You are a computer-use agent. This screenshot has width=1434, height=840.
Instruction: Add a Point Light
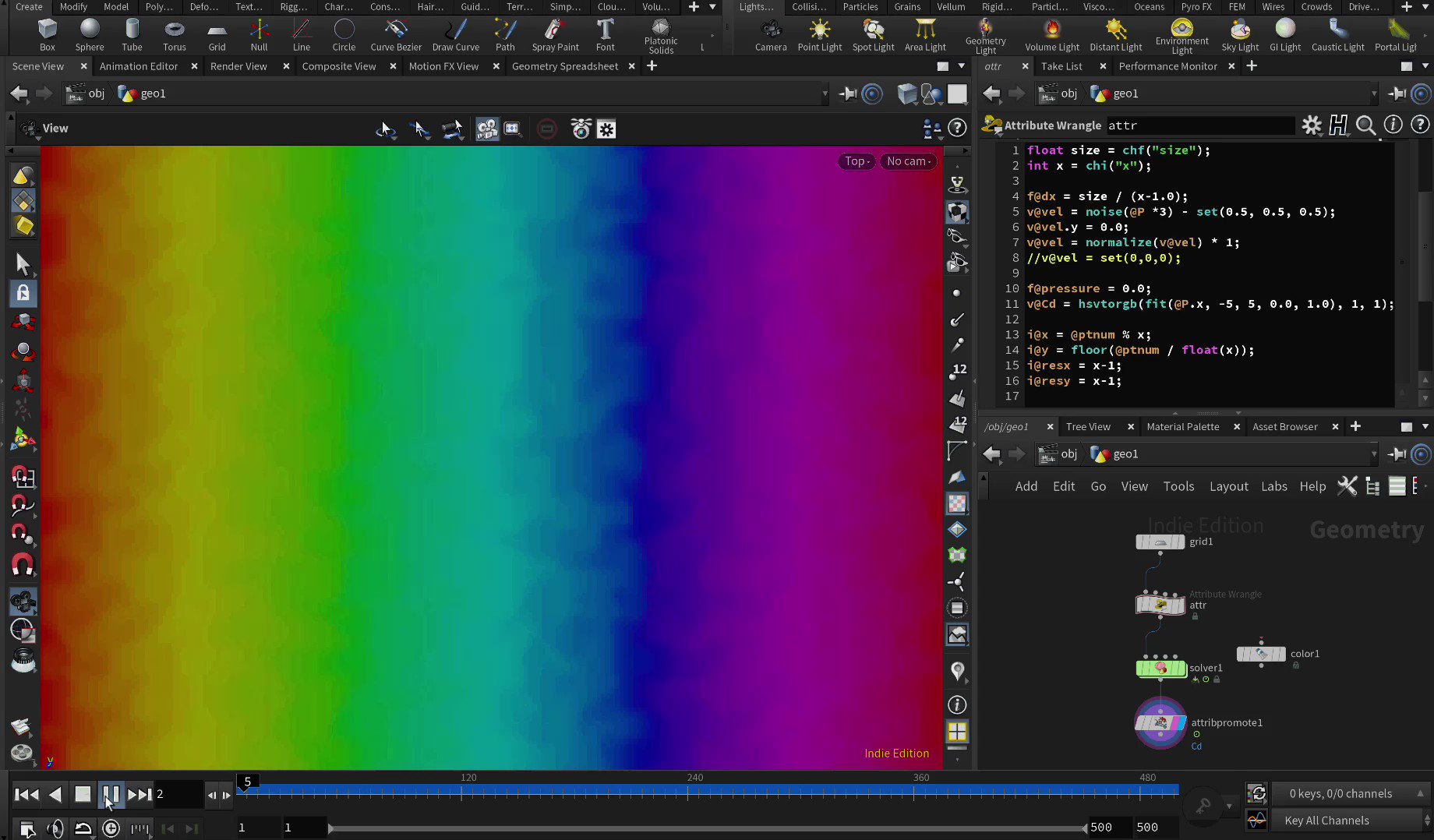[x=820, y=35]
